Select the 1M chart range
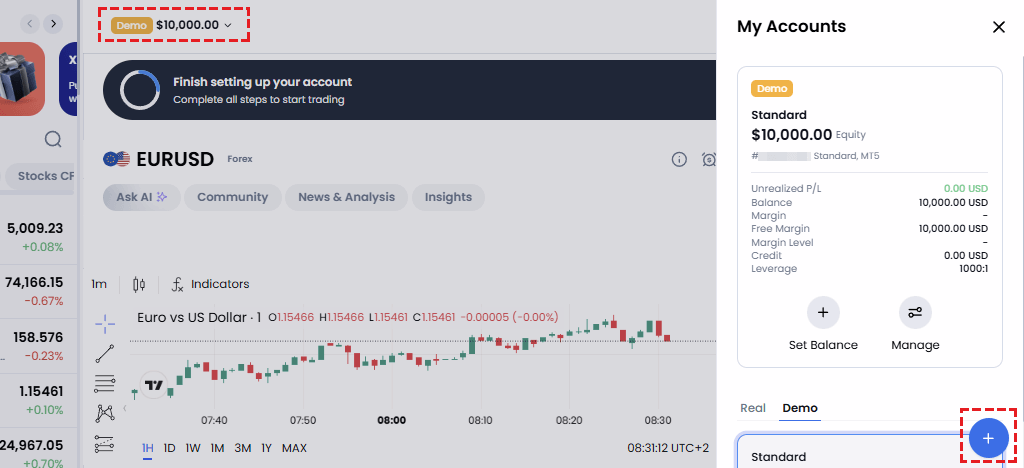The height and width of the screenshot is (468, 1024). click(x=217, y=448)
